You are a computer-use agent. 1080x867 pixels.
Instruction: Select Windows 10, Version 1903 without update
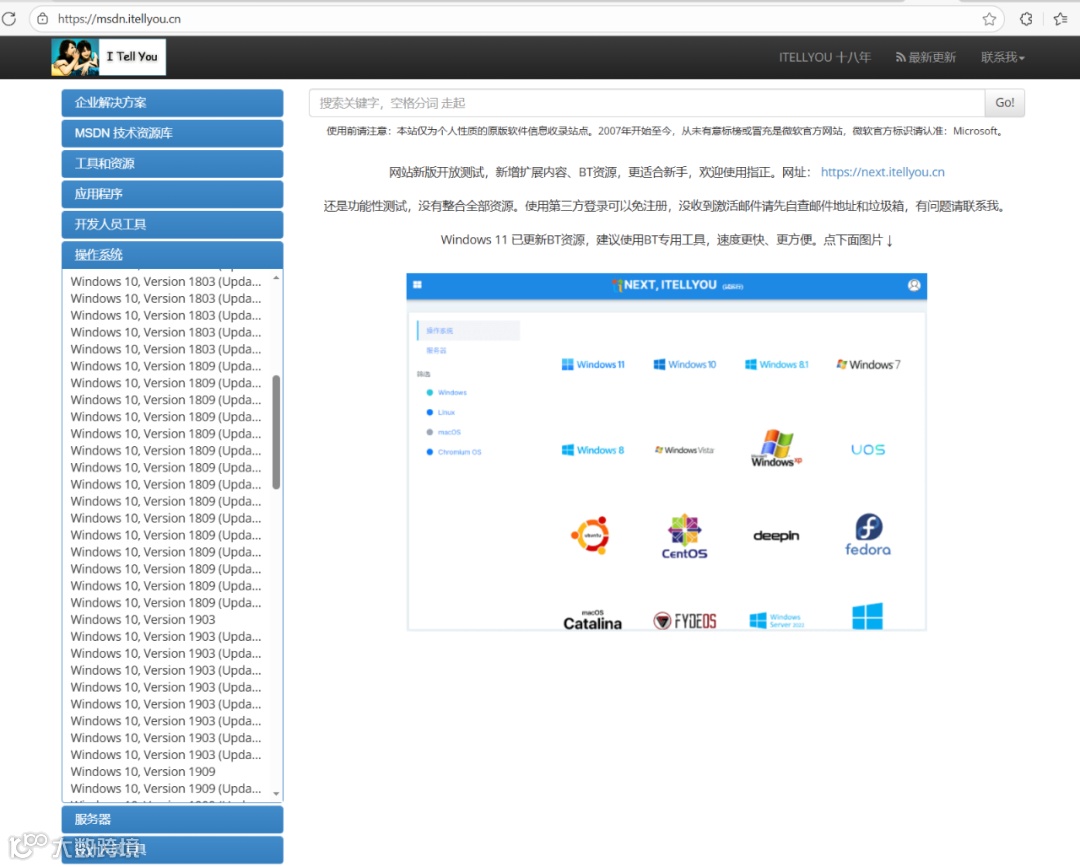point(143,620)
